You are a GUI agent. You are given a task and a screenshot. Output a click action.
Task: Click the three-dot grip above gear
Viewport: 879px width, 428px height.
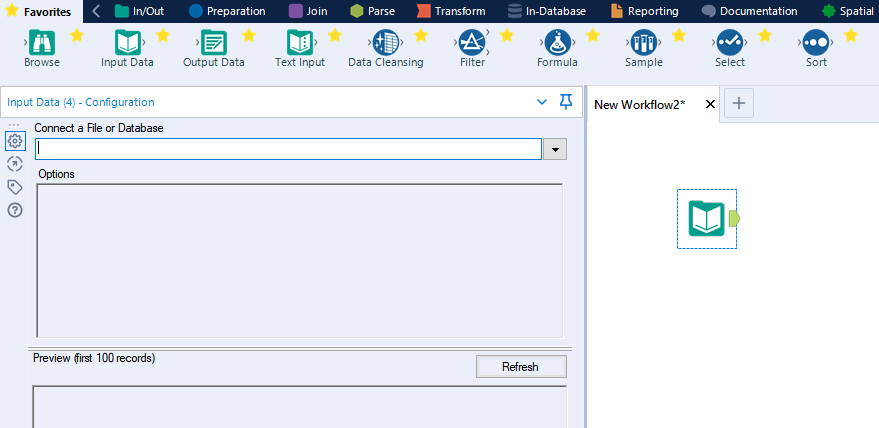pyautogui.click(x=15, y=125)
